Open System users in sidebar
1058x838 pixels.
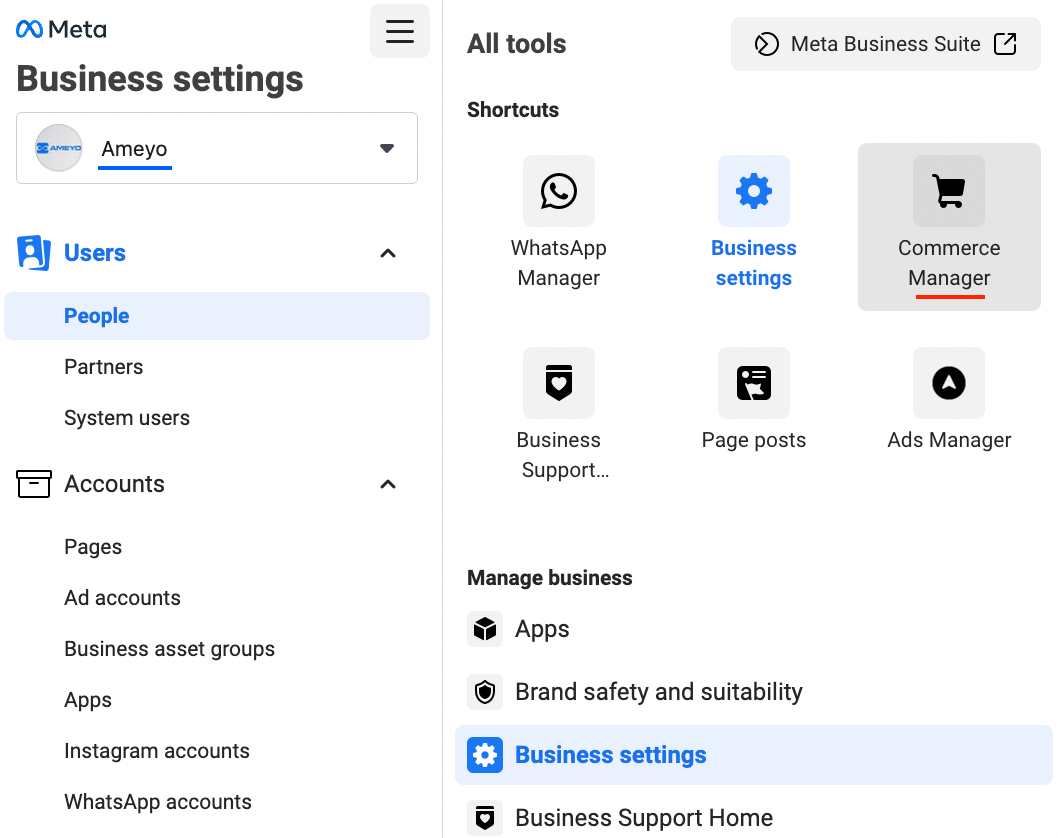pyautogui.click(x=127, y=418)
